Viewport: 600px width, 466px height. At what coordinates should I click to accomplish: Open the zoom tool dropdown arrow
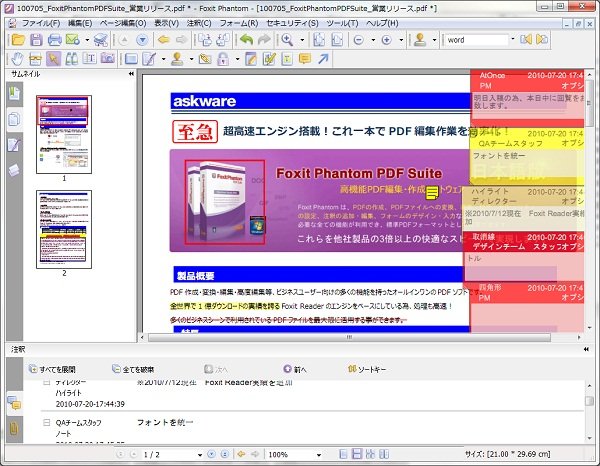[302, 40]
